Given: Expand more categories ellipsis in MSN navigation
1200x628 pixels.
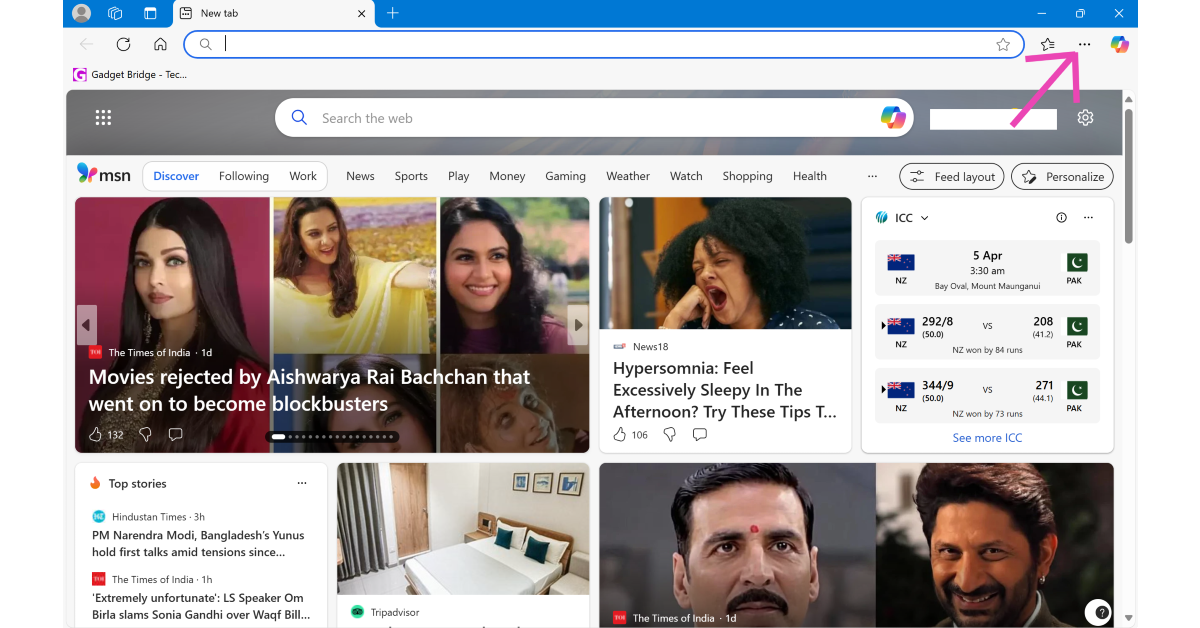Looking at the screenshot, I should click(872, 176).
